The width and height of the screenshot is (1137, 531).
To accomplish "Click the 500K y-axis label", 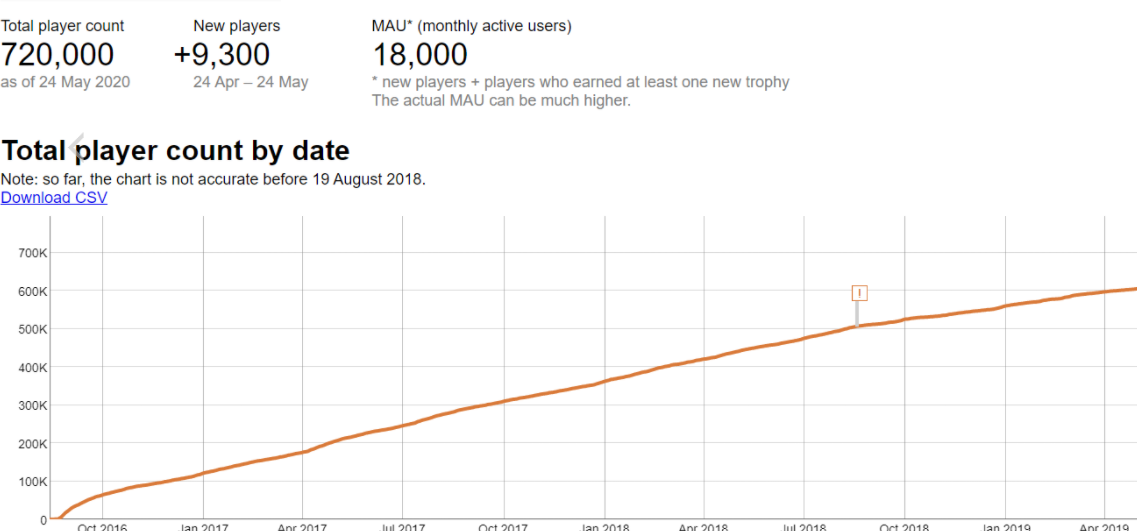I will pos(34,329).
